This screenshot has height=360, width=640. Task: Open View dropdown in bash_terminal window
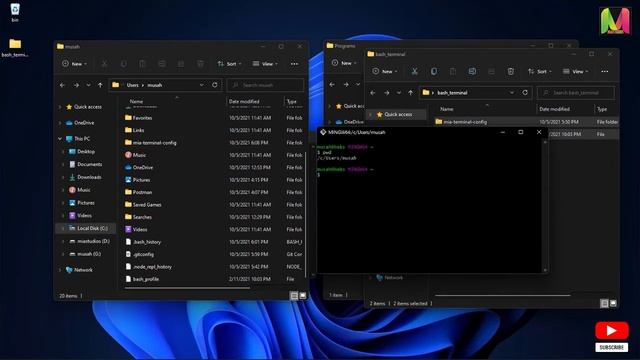pyautogui.click(x=576, y=71)
